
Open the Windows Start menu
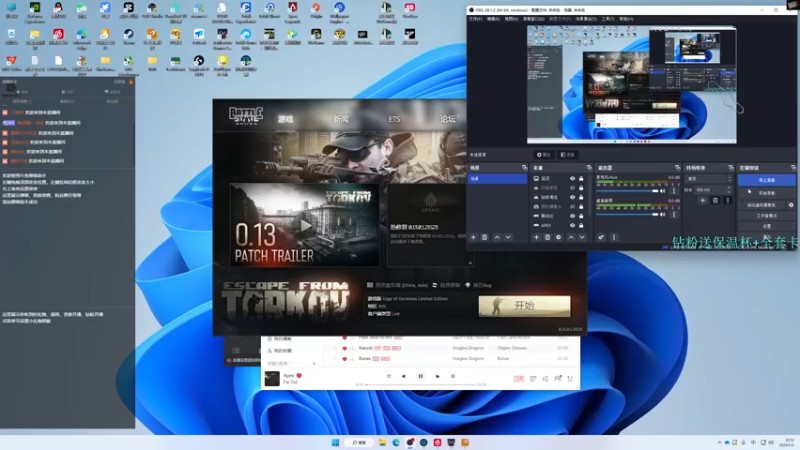[335, 442]
